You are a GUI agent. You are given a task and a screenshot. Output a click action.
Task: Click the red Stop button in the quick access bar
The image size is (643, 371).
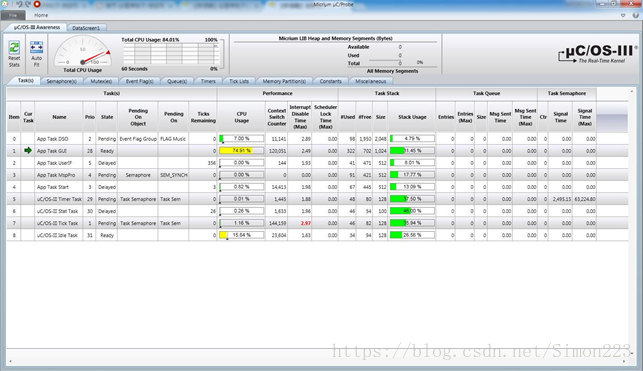[x=37, y=4]
